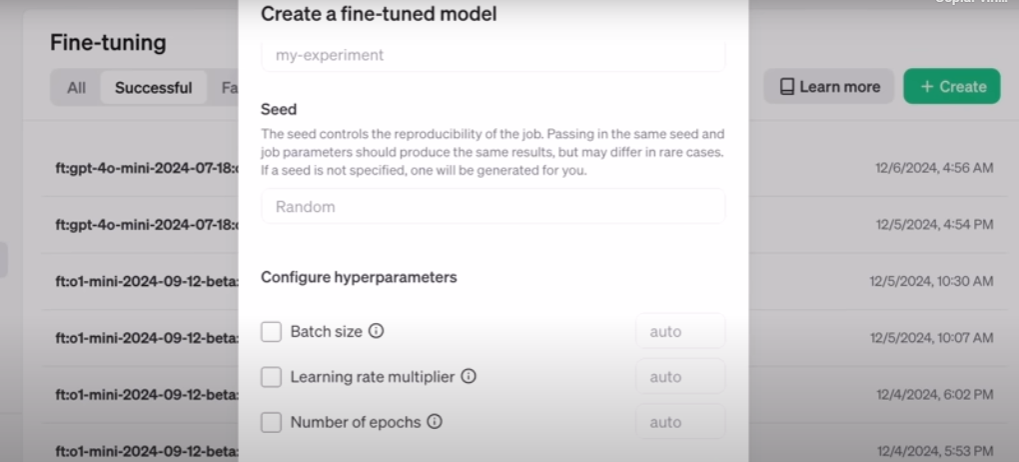Select the job dated 12/5/2024, 10:30 AM

tap(931, 282)
